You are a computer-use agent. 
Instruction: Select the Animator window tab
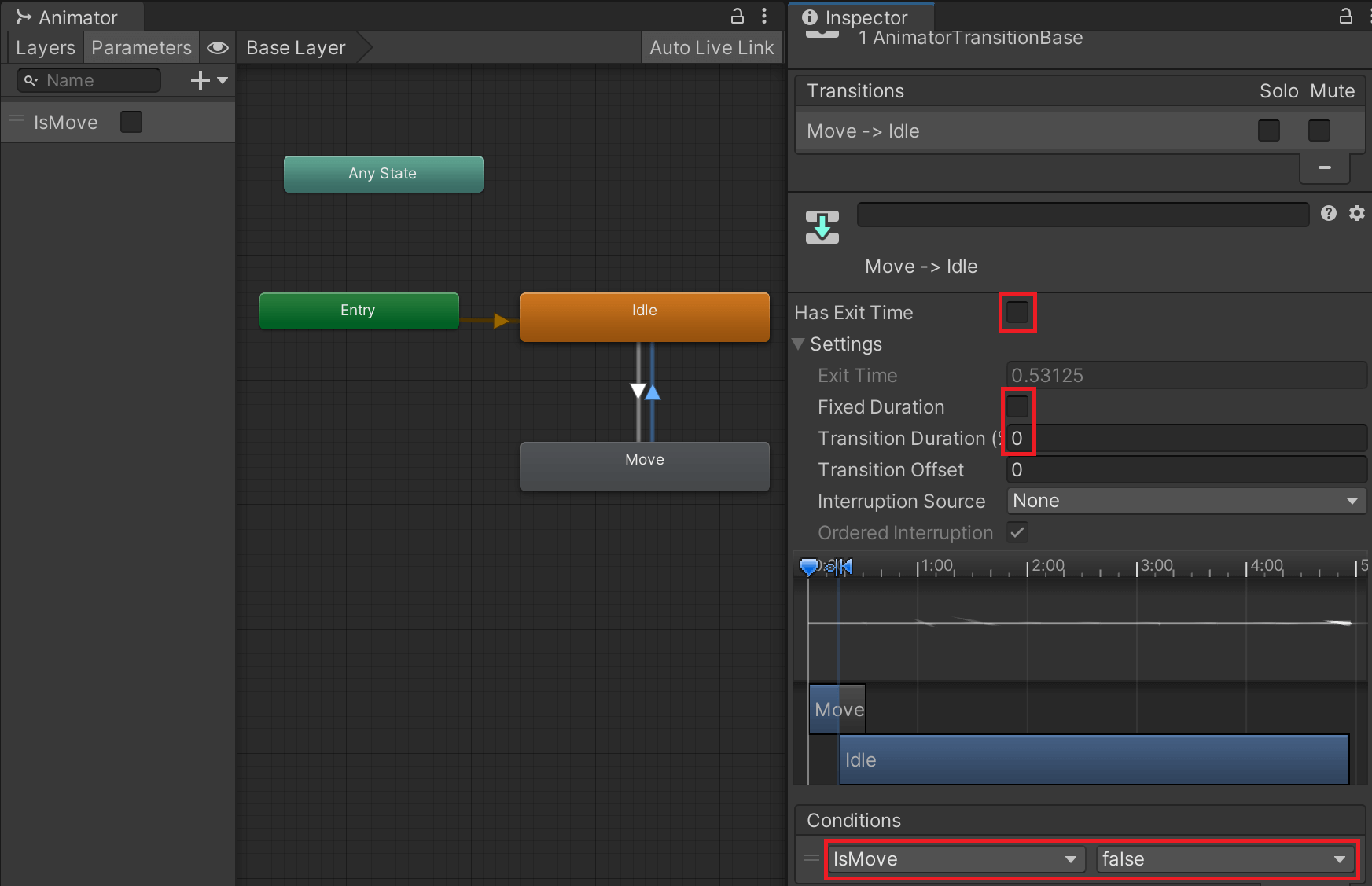tap(72, 17)
